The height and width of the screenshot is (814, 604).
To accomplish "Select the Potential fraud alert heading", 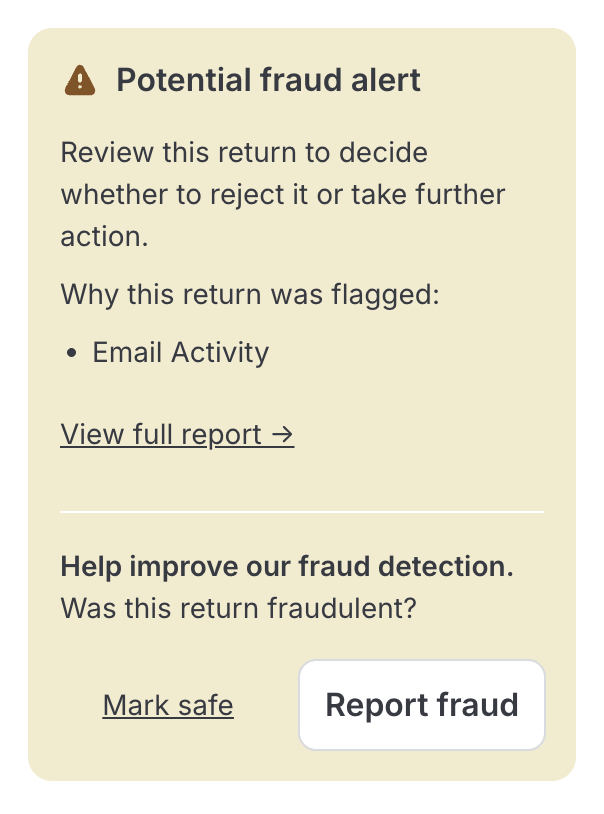I will [269, 80].
